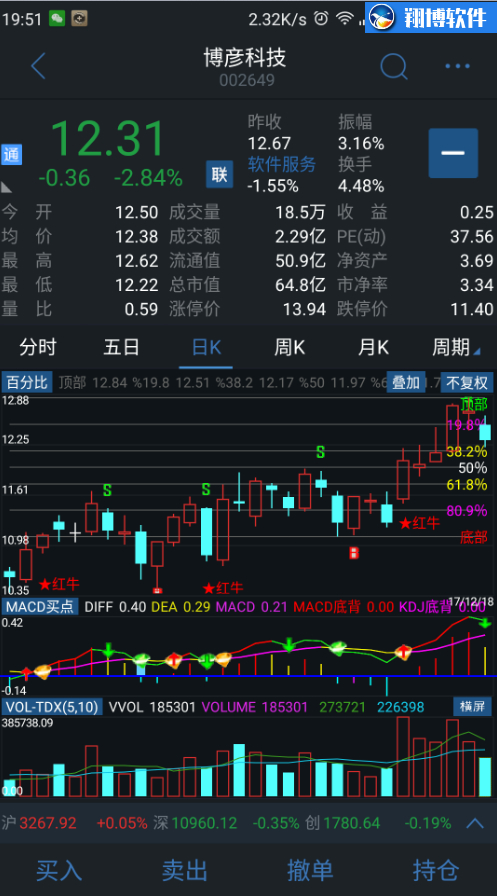Switch to the 五日 tab
This screenshot has height=896, width=497.
121,347
